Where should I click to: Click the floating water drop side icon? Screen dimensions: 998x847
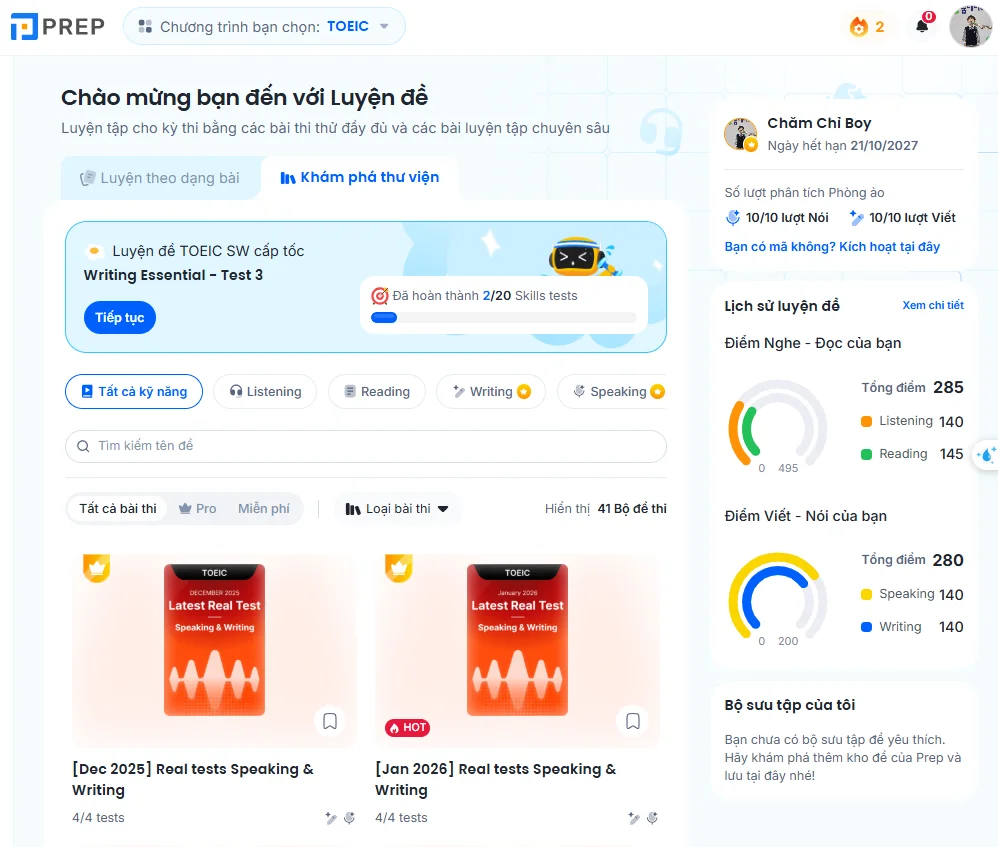[x=987, y=454]
